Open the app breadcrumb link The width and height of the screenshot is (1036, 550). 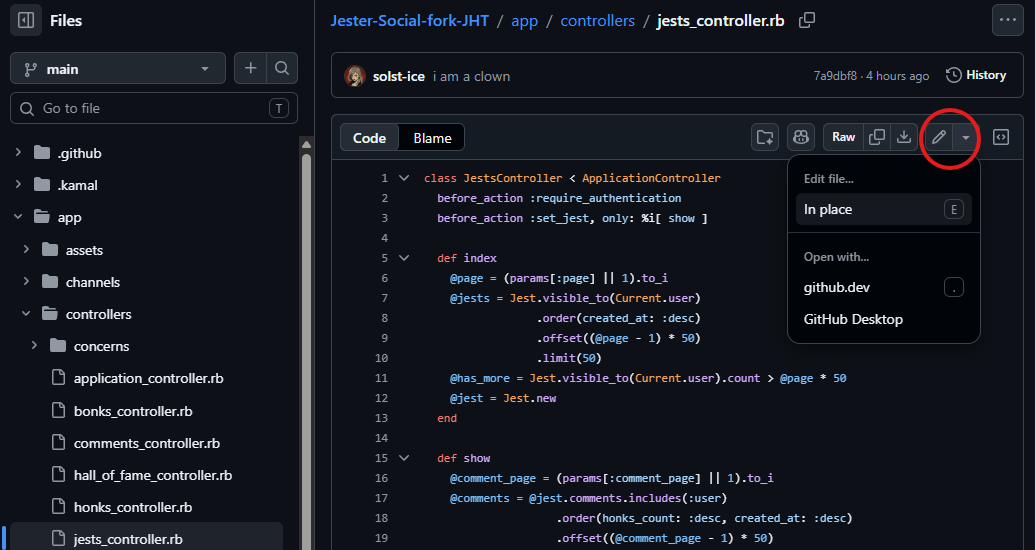[525, 20]
